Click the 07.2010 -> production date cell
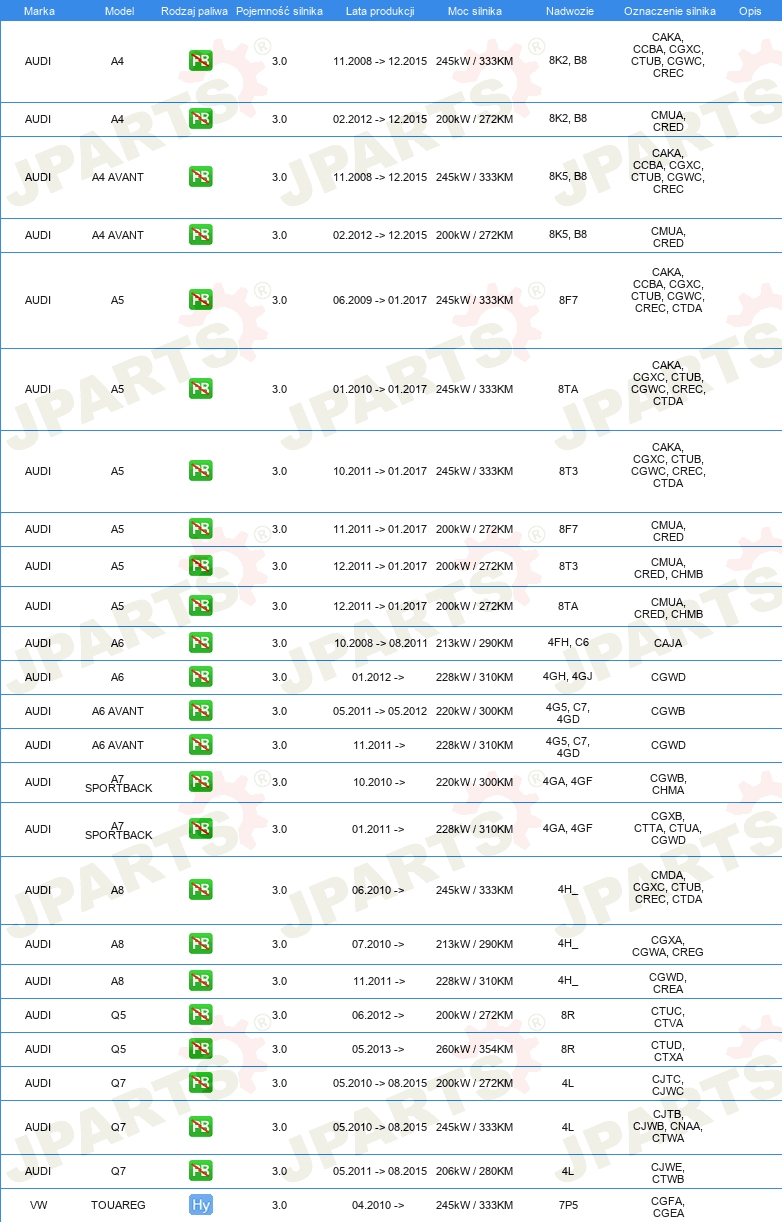 point(378,944)
